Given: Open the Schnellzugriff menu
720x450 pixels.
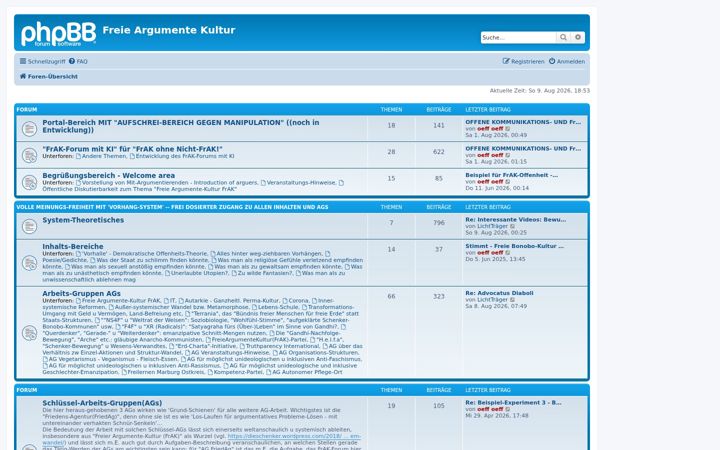Looking at the screenshot, I should (42, 61).
